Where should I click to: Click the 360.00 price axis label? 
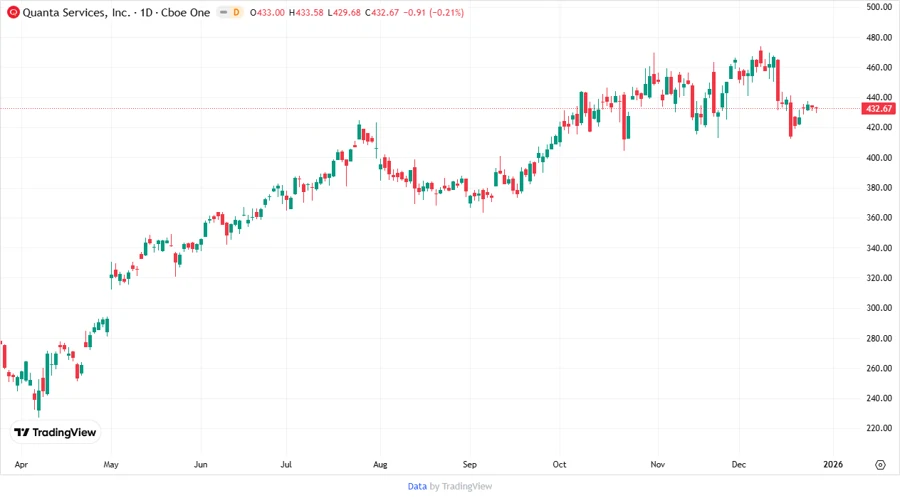879,217
